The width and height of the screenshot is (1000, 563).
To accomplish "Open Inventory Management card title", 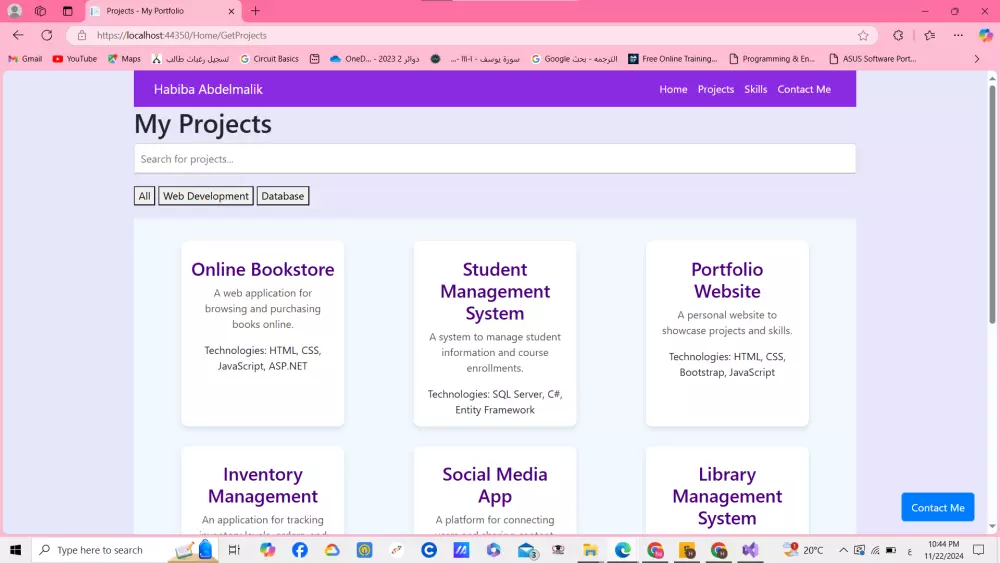I will (x=263, y=485).
